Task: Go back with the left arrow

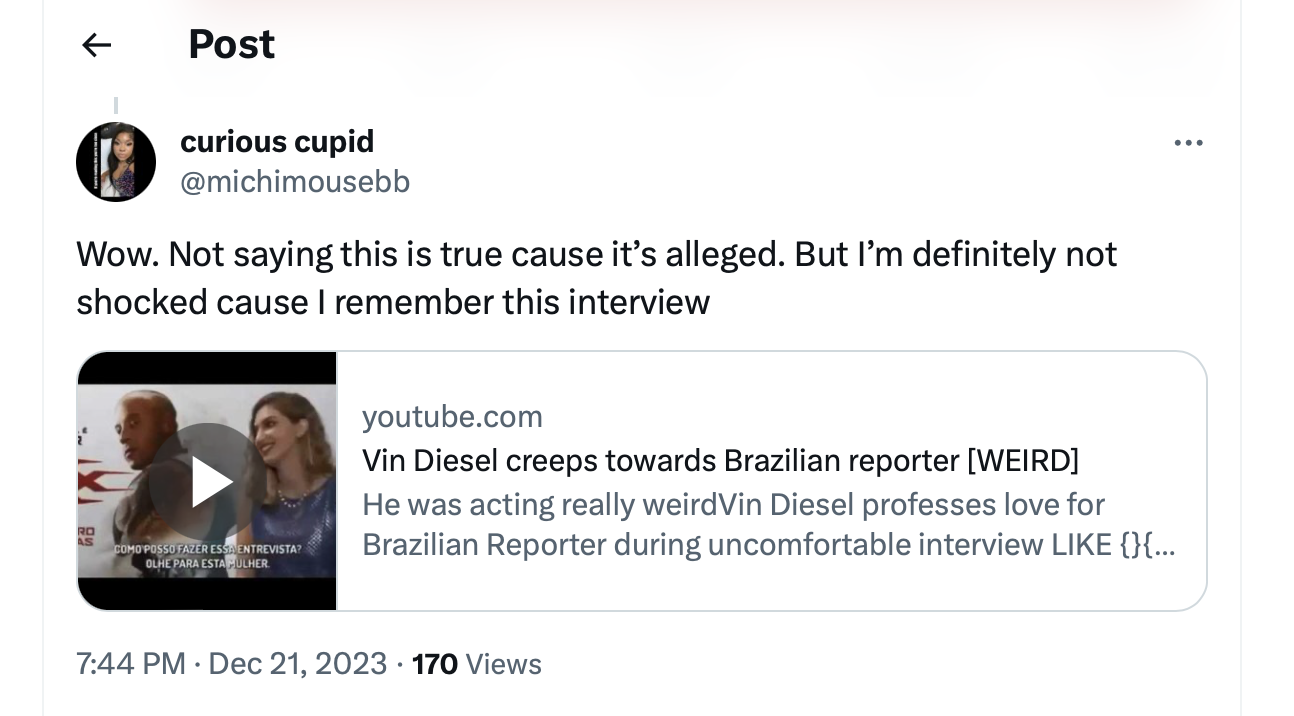Action: coord(96,44)
